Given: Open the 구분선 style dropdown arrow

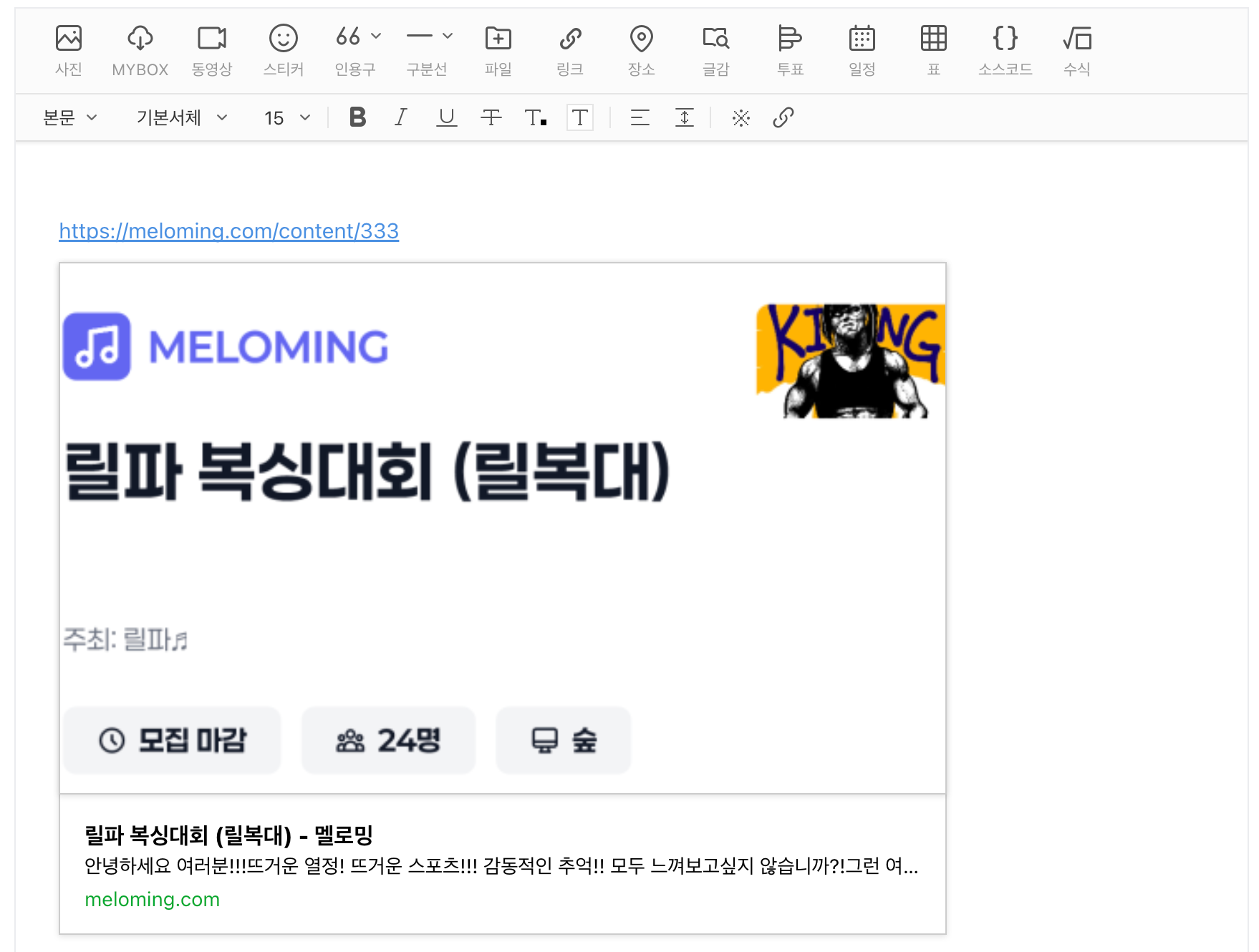Looking at the screenshot, I should coord(448,36).
